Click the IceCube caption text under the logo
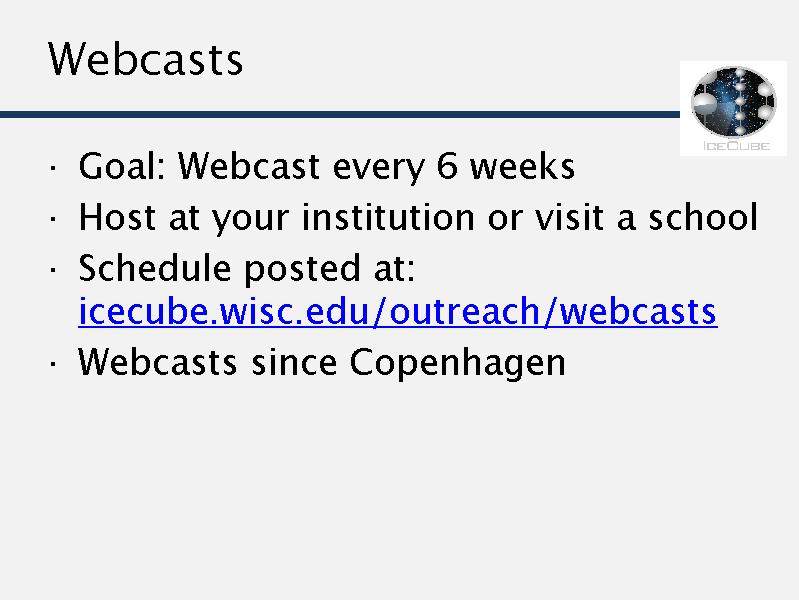This screenshot has height=600, width=799. [x=734, y=144]
